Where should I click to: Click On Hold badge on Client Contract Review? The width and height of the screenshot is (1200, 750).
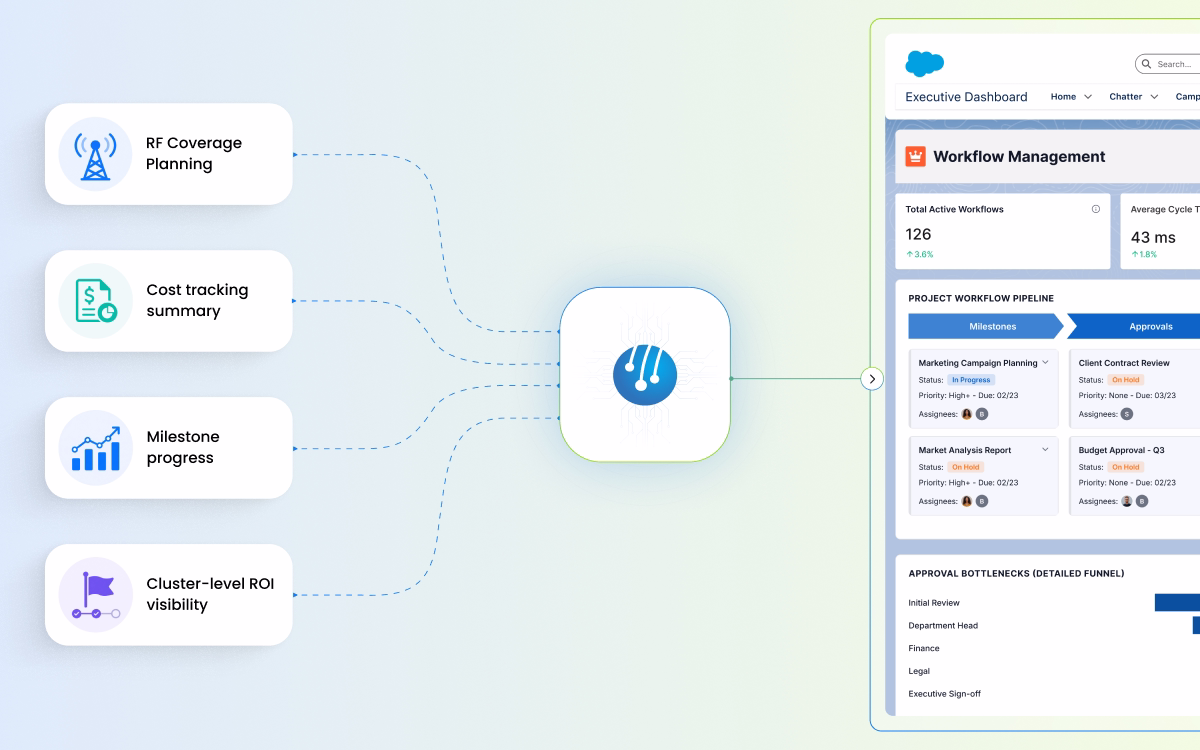click(x=1125, y=380)
